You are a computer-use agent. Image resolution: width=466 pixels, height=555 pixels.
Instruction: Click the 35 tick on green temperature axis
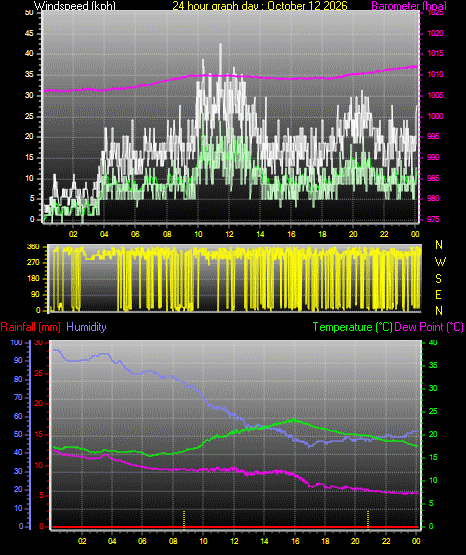click(433, 366)
